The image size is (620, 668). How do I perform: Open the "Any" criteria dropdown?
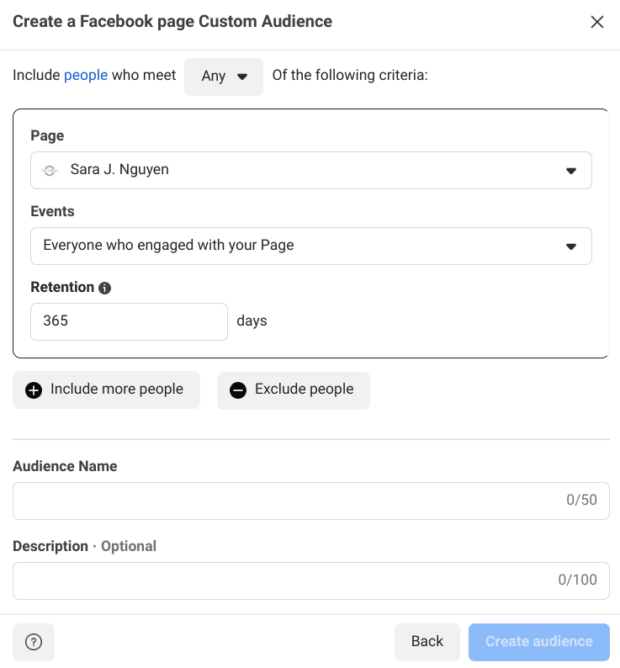point(223,77)
